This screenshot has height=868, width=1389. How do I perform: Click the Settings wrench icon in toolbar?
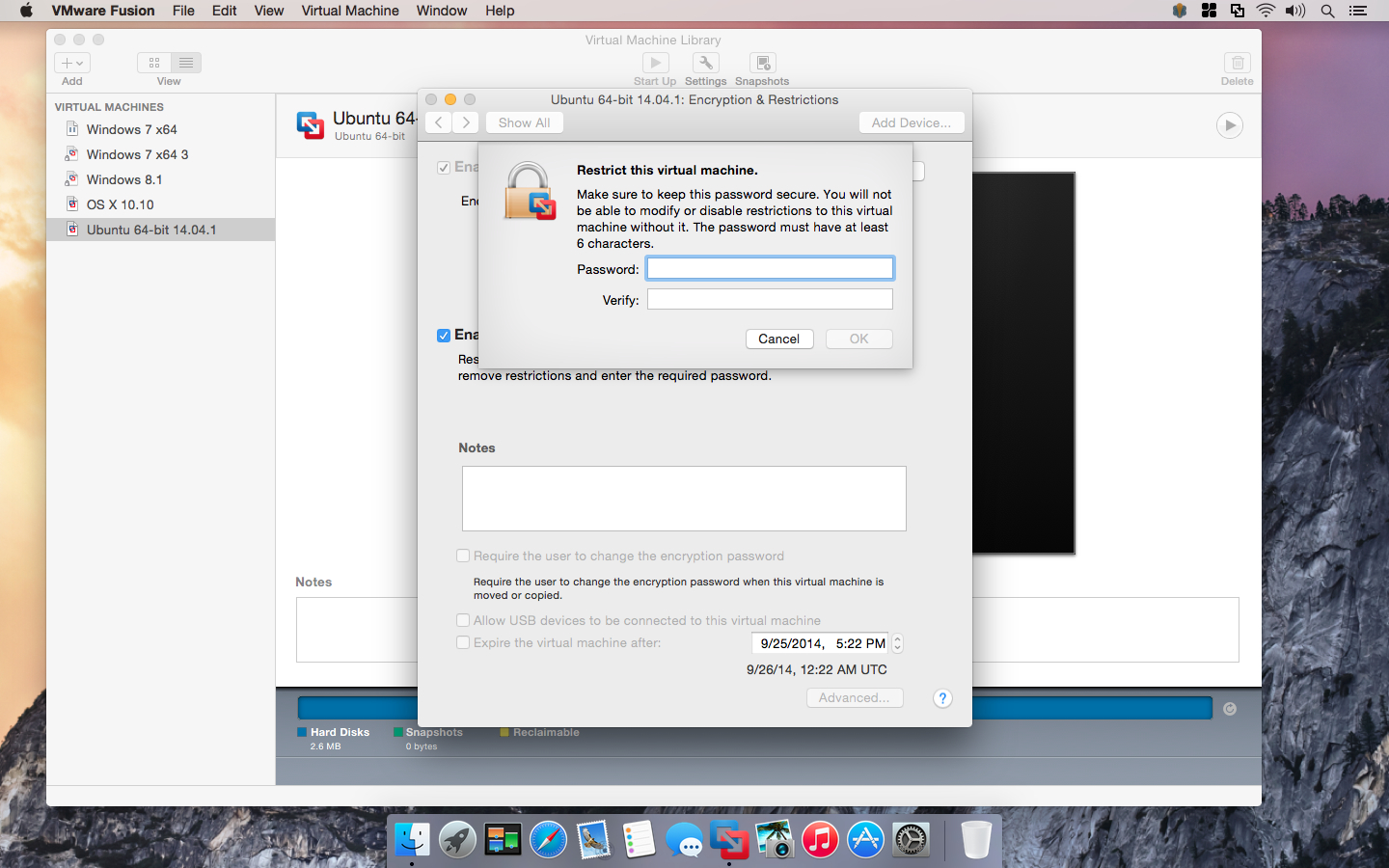pyautogui.click(x=705, y=64)
